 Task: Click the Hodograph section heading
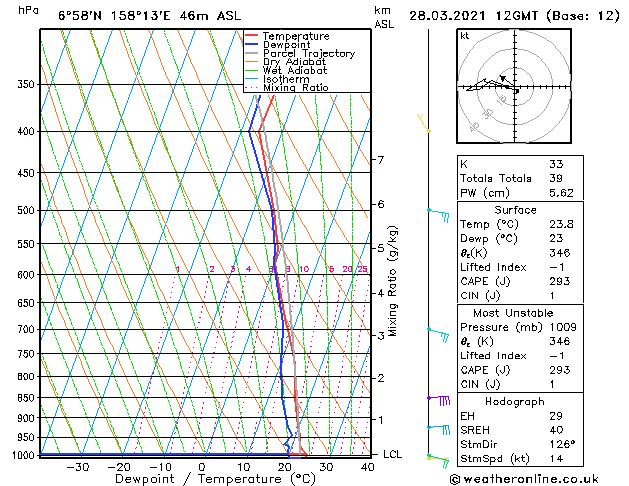click(515, 402)
